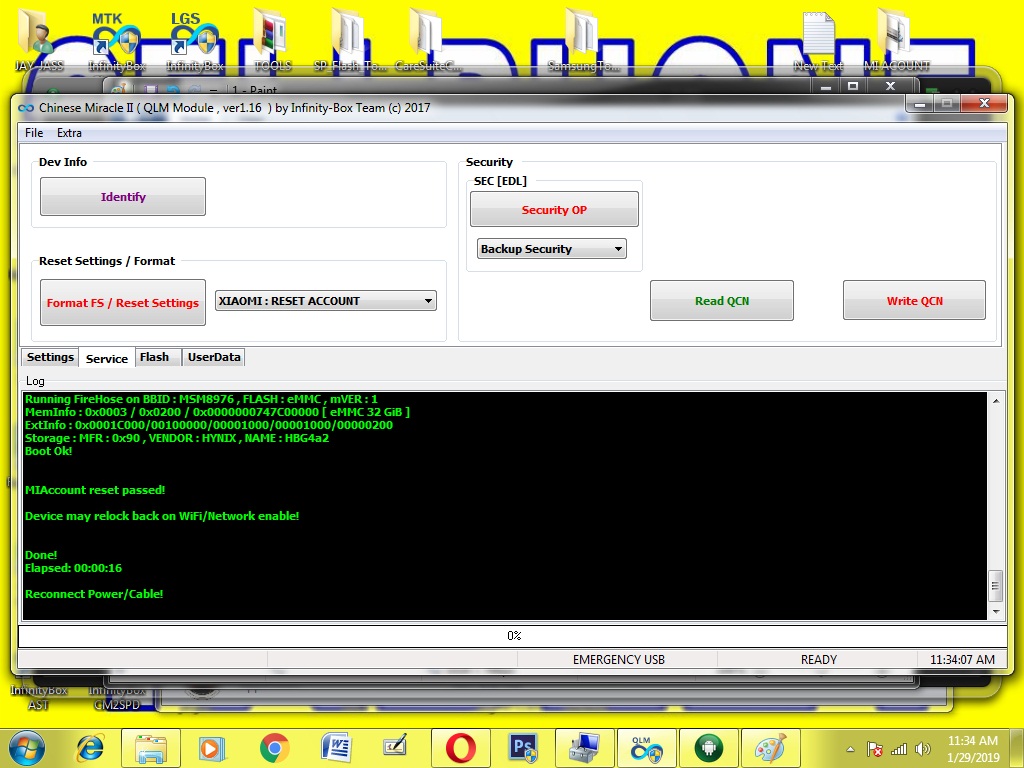Open the MTK InfinityBox desktop shortcut
This screenshot has width=1024, height=768.
pos(116,40)
